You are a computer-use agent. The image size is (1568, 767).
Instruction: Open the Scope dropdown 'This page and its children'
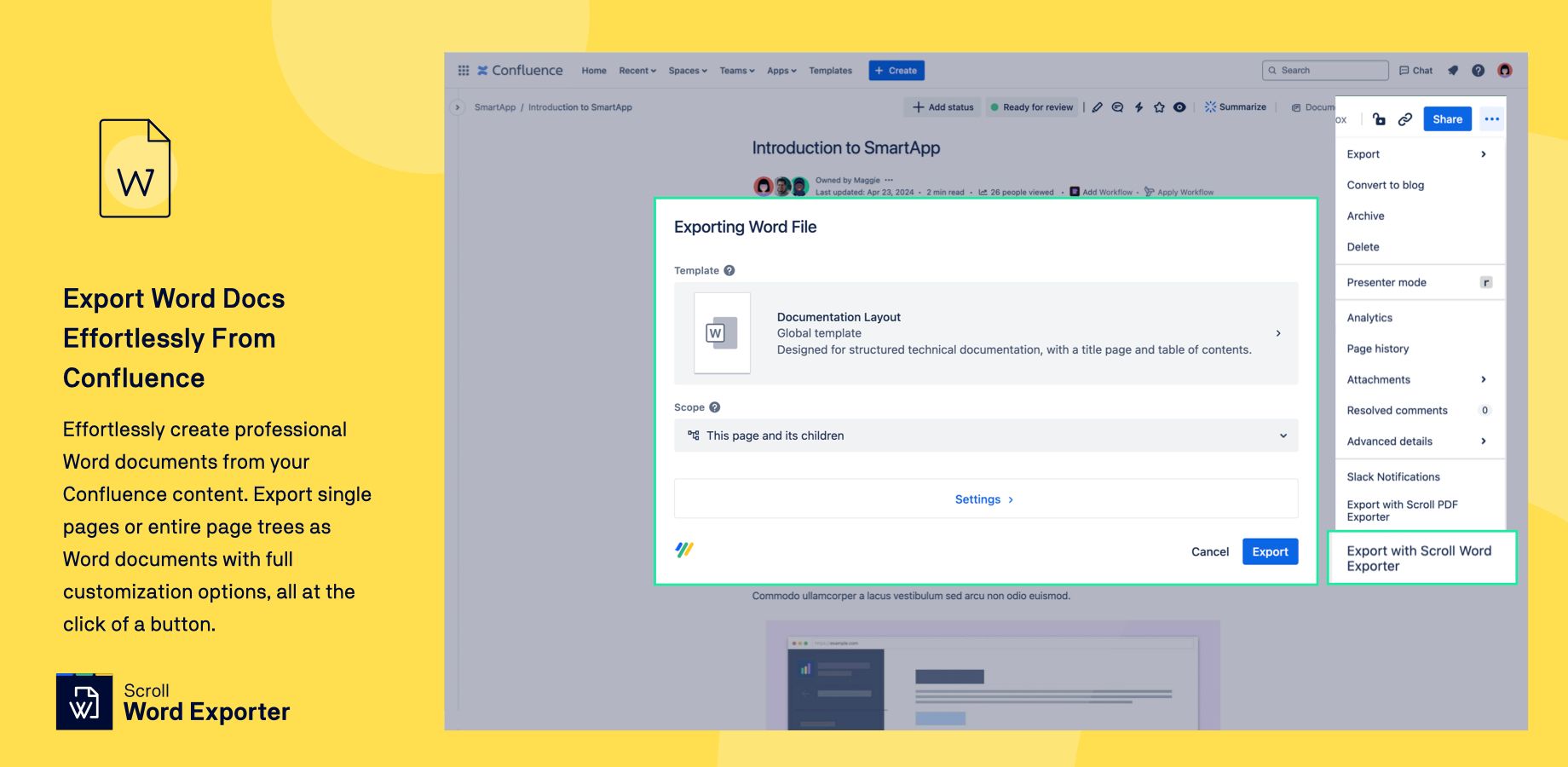tap(986, 435)
